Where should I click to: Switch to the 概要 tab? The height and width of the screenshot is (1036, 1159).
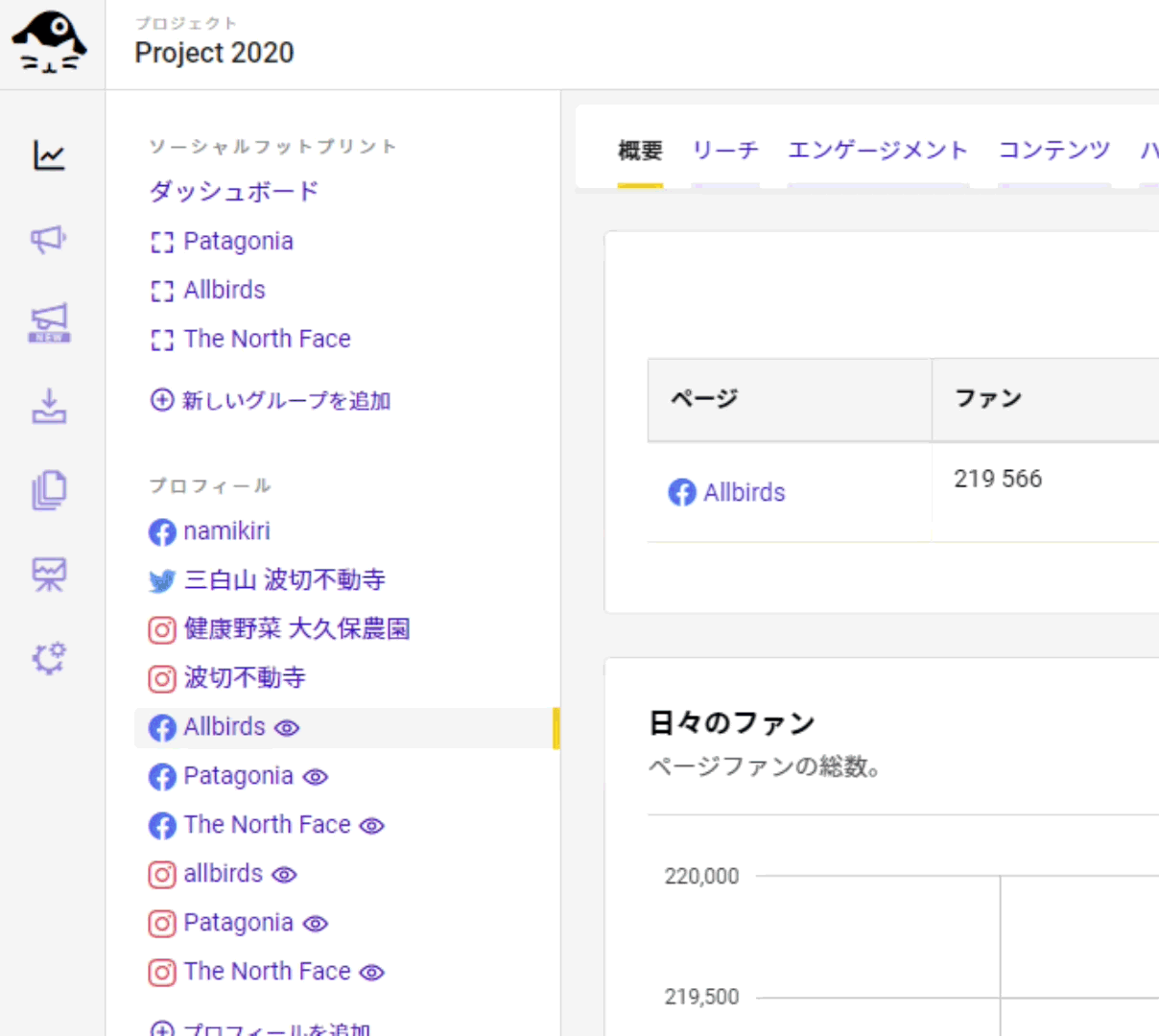(640, 151)
